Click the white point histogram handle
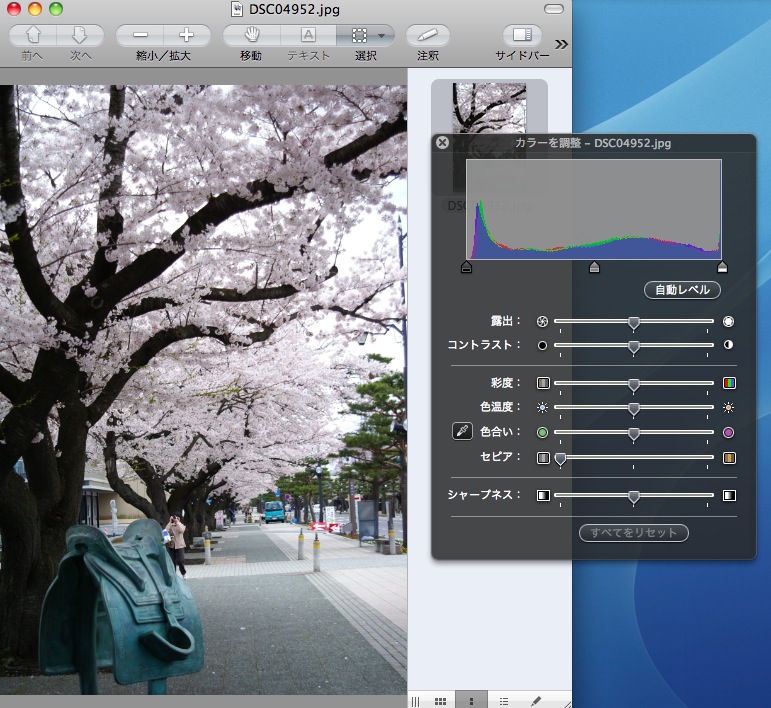This screenshot has height=708, width=771. [722, 267]
